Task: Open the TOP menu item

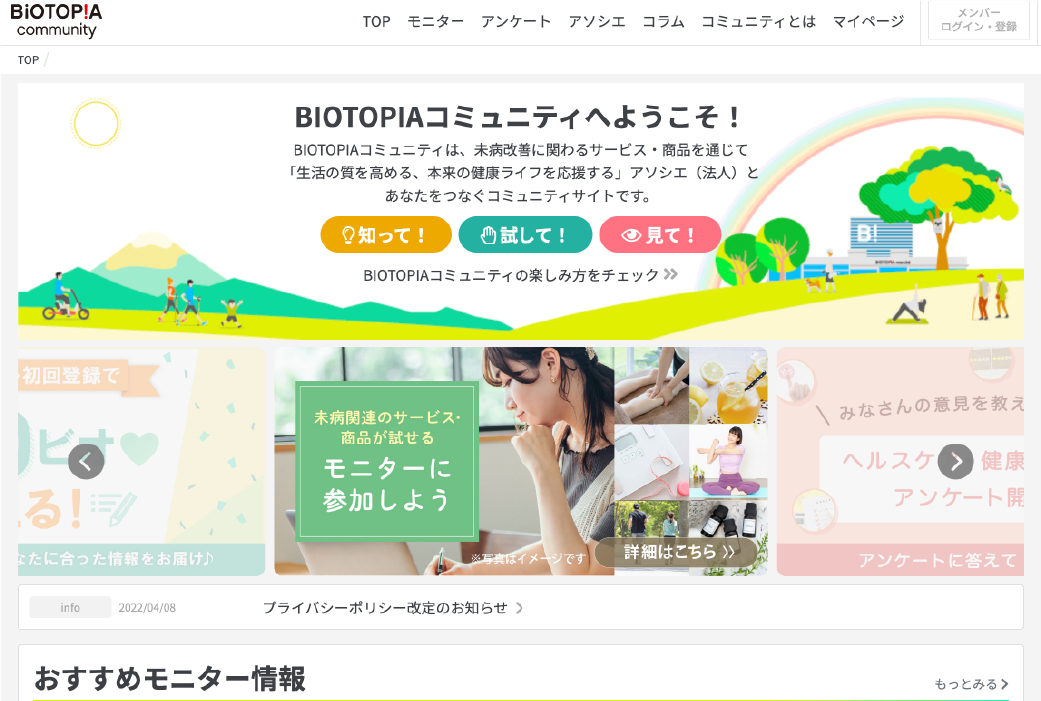Action: 376,22
